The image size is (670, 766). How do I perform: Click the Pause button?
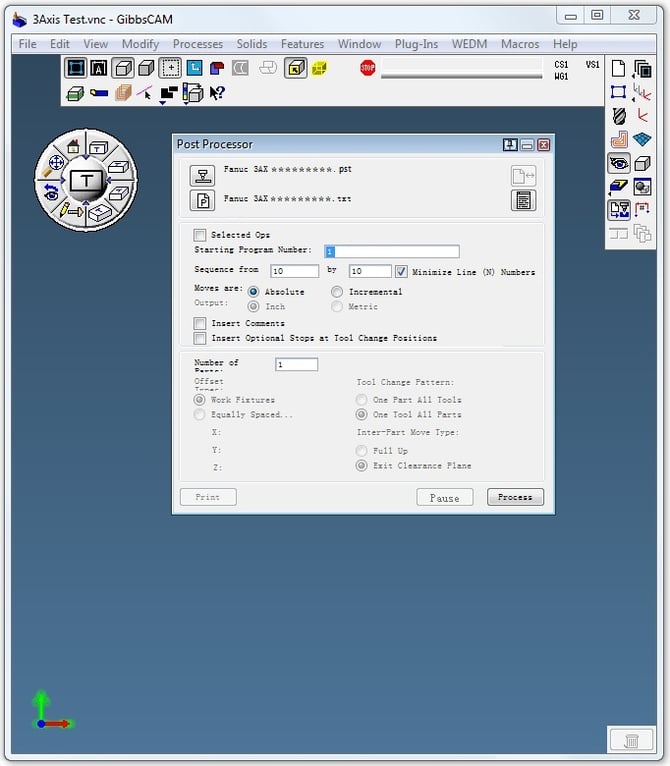pyautogui.click(x=445, y=497)
